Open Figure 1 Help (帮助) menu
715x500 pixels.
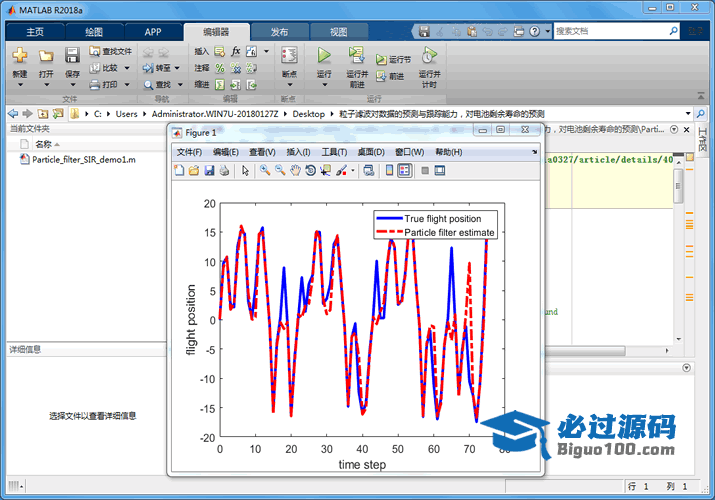coord(449,152)
